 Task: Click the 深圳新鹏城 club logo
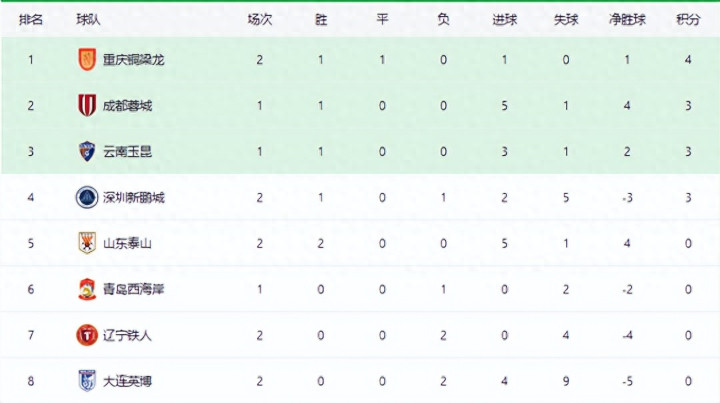(x=87, y=197)
